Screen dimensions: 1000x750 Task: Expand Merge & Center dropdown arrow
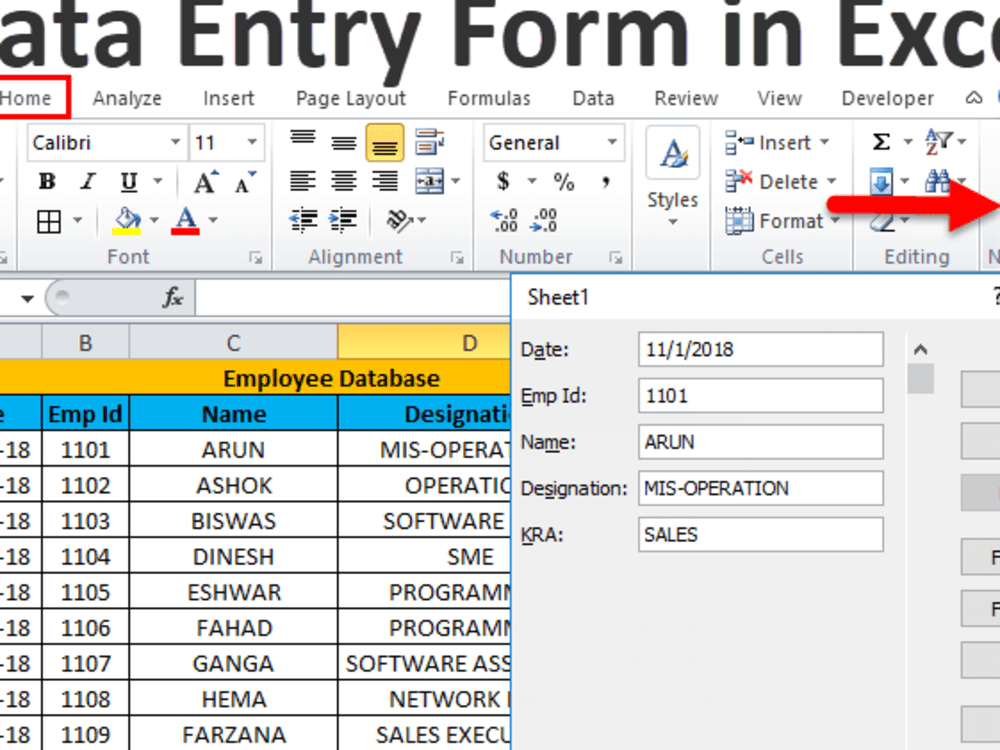click(x=455, y=181)
